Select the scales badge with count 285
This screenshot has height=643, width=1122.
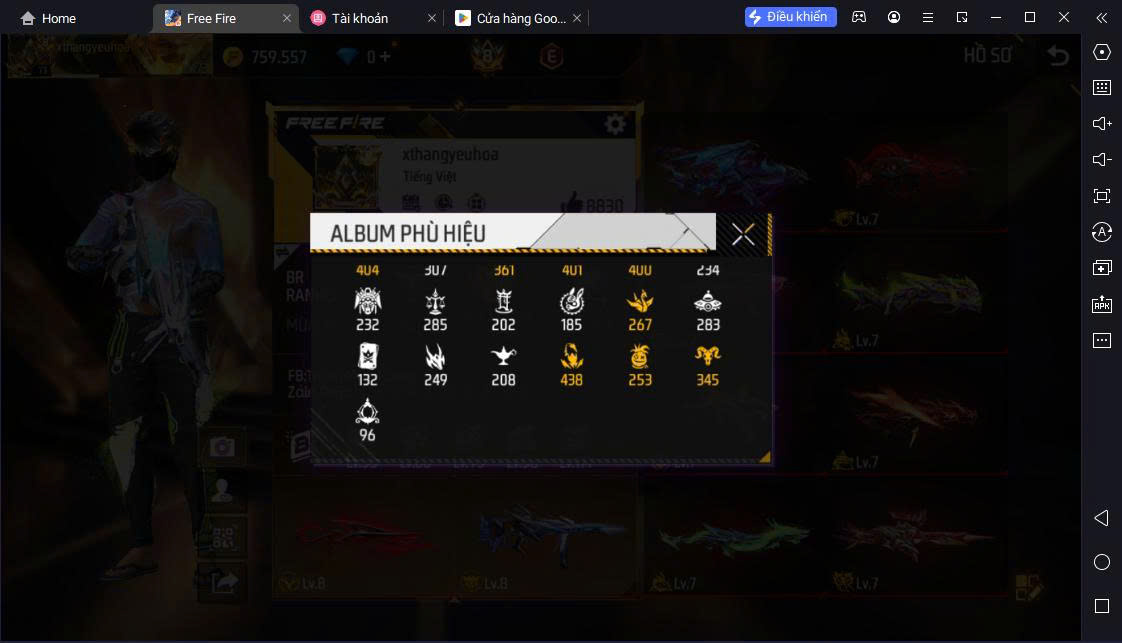435,301
